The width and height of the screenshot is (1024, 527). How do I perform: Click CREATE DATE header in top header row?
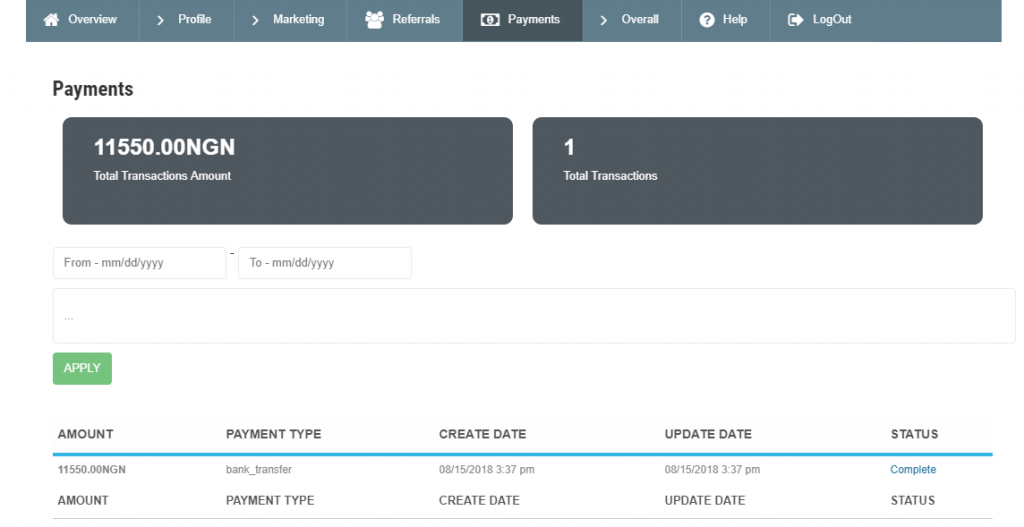(482, 434)
